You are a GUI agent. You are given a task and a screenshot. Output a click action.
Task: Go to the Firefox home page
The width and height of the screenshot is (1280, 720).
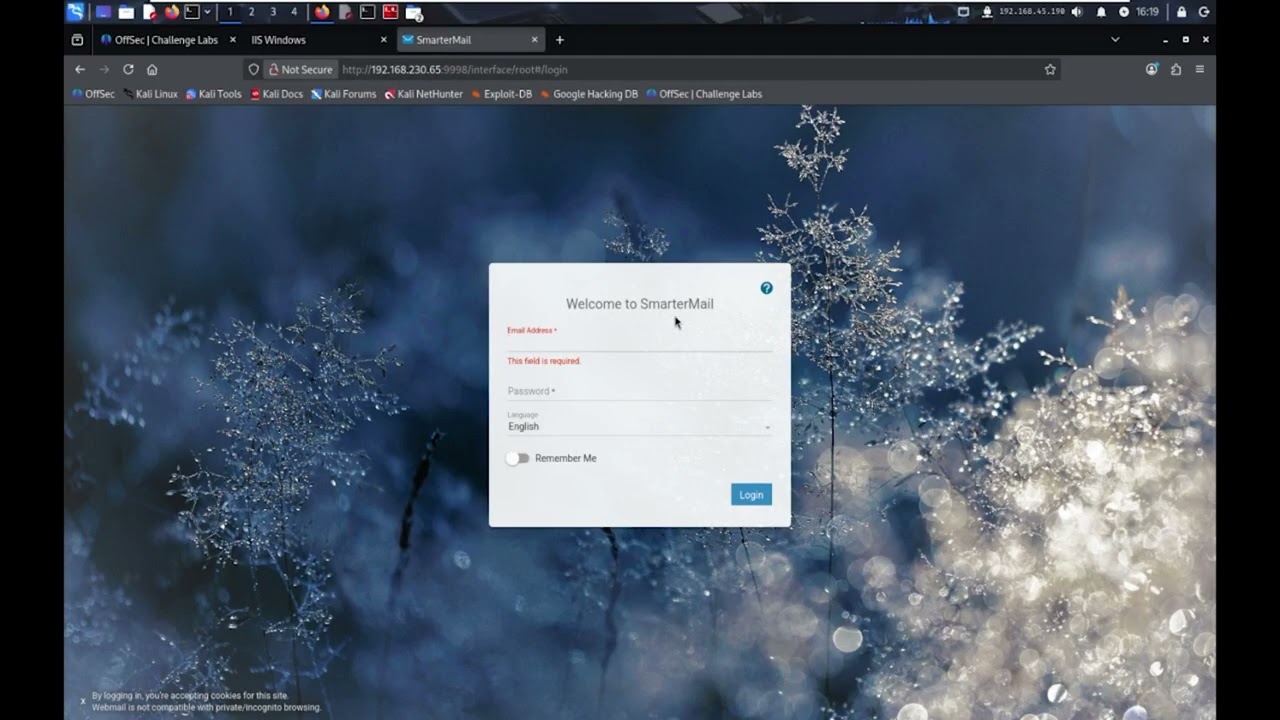pos(152,70)
